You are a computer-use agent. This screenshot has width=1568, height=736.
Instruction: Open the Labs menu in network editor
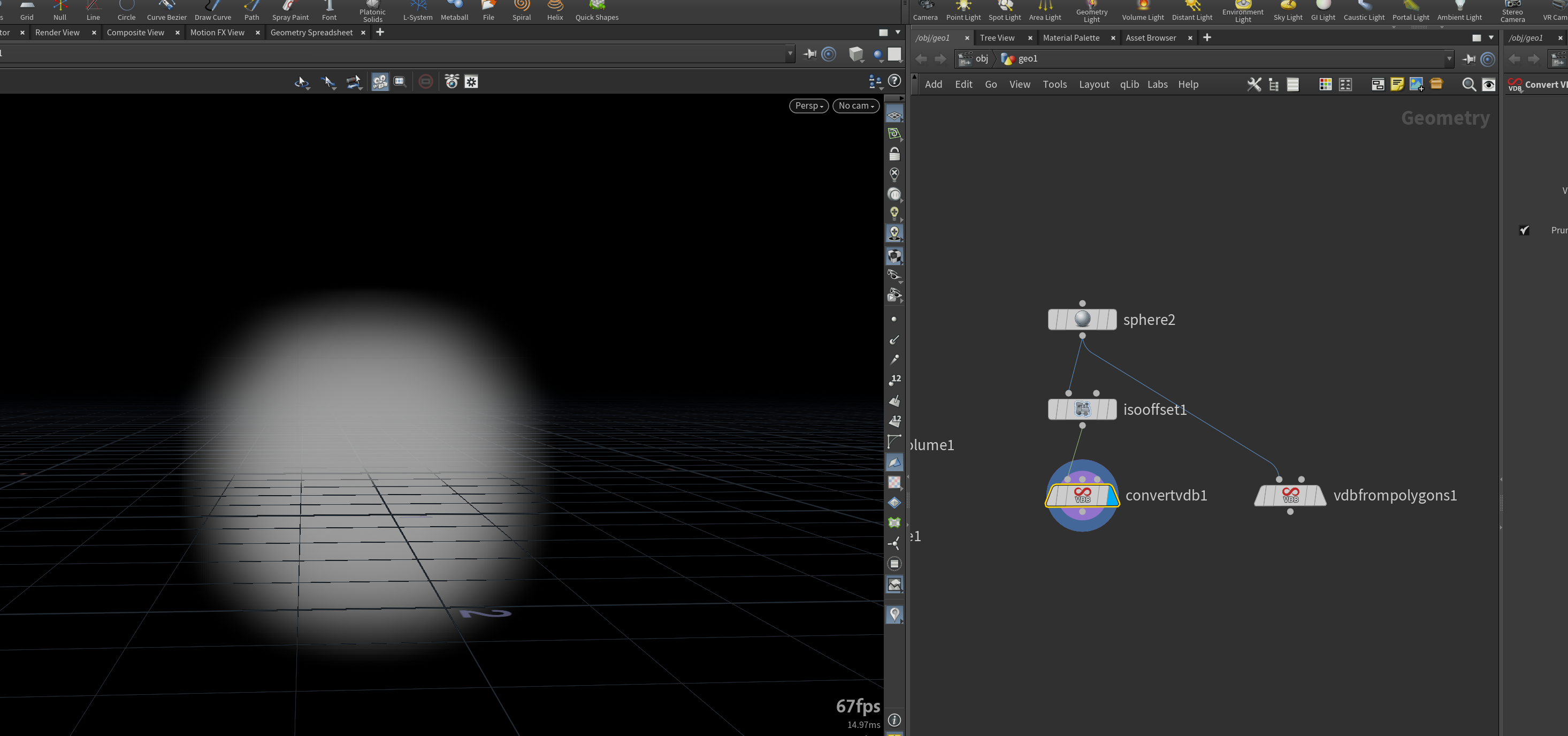point(1157,84)
